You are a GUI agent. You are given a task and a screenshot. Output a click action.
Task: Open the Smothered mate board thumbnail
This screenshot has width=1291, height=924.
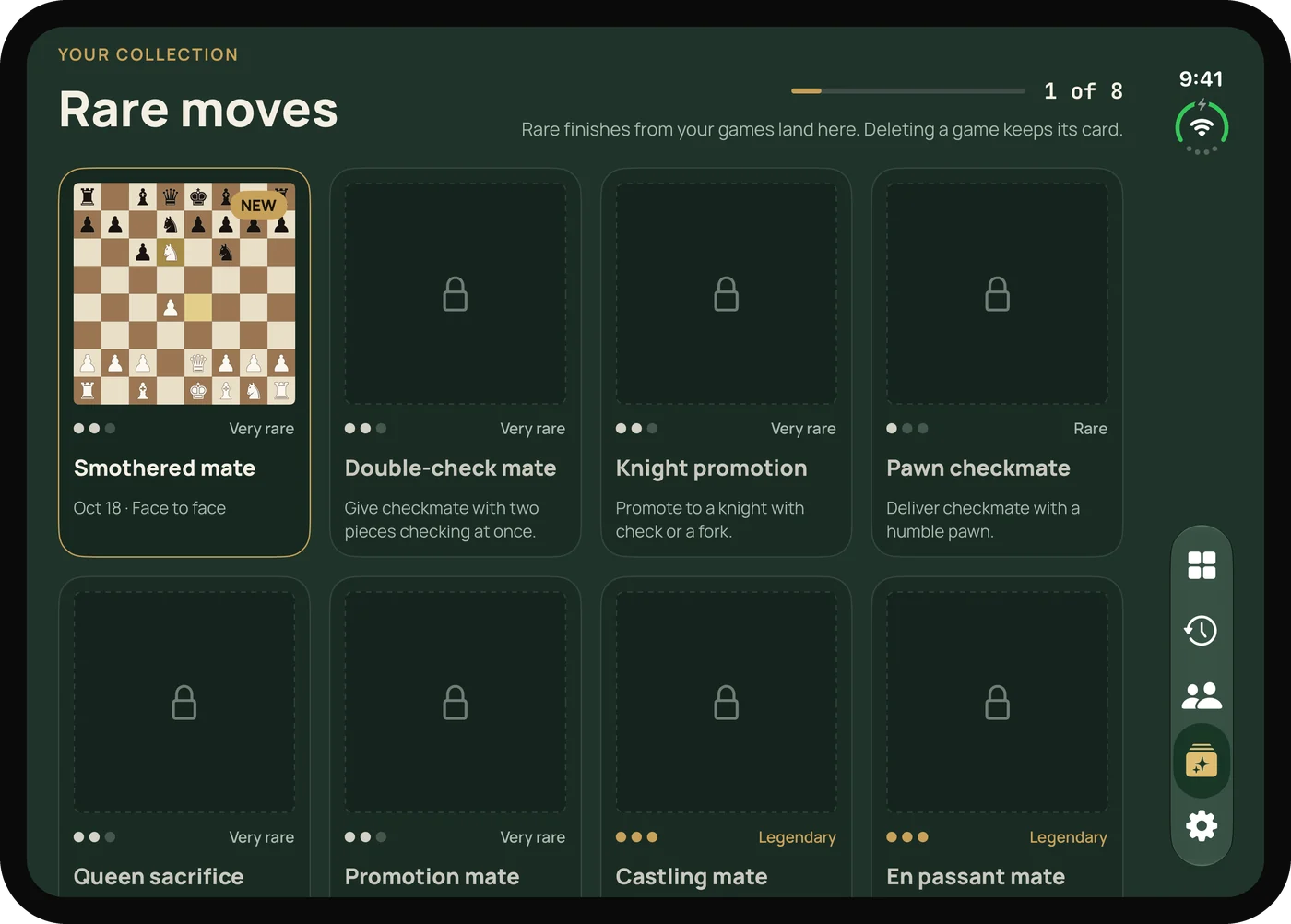(x=184, y=293)
